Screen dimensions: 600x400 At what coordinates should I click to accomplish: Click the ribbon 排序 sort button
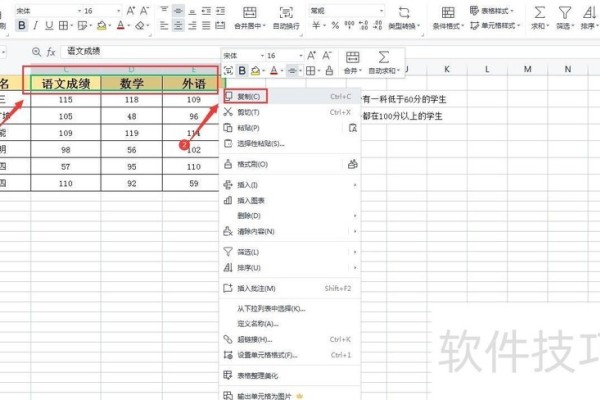pyautogui.click(x=590, y=18)
